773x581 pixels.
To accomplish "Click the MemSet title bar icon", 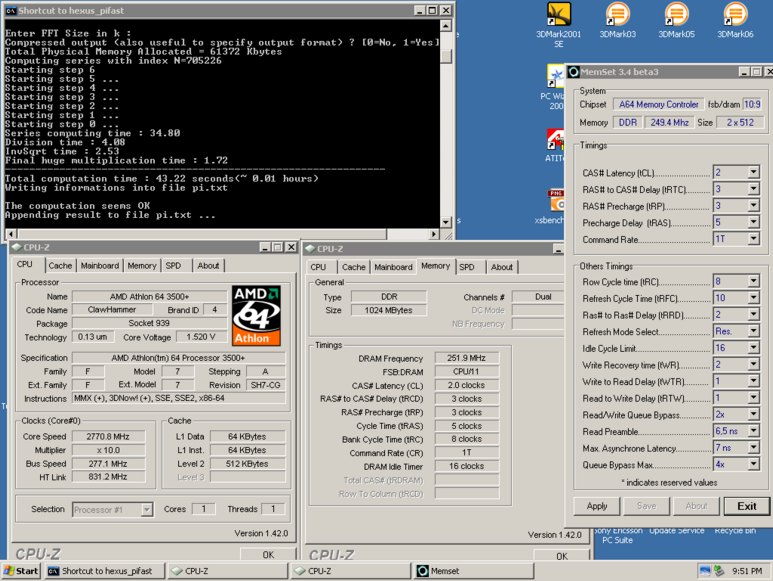I will click(x=573, y=72).
